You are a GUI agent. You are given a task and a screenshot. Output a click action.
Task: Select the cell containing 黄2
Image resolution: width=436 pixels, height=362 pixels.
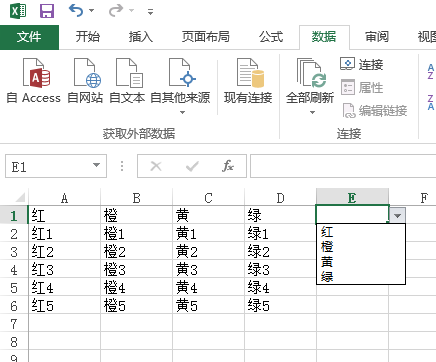208,252
